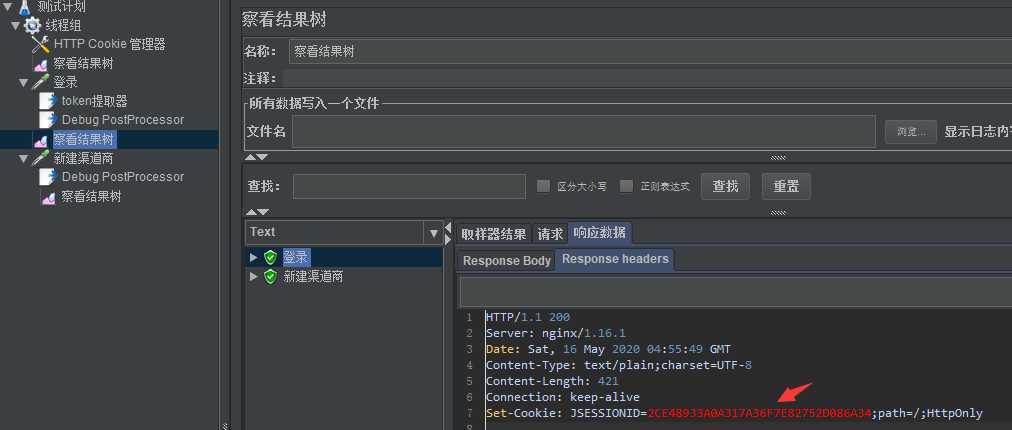Image resolution: width=1012 pixels, height=430 pixels.
Task: Select Debug PostProcessor under 新建渠道商
Action: 123,177
